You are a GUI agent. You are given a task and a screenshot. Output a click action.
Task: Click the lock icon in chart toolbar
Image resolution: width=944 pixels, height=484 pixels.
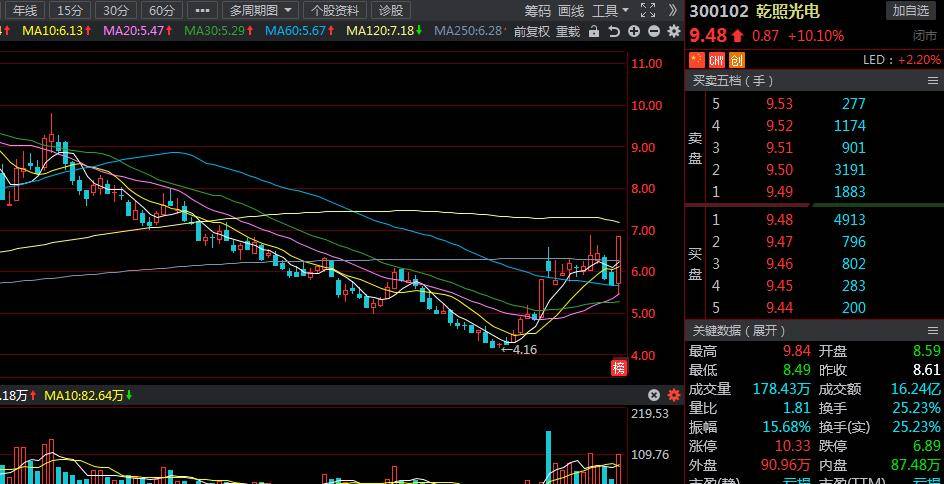(594, 32)
